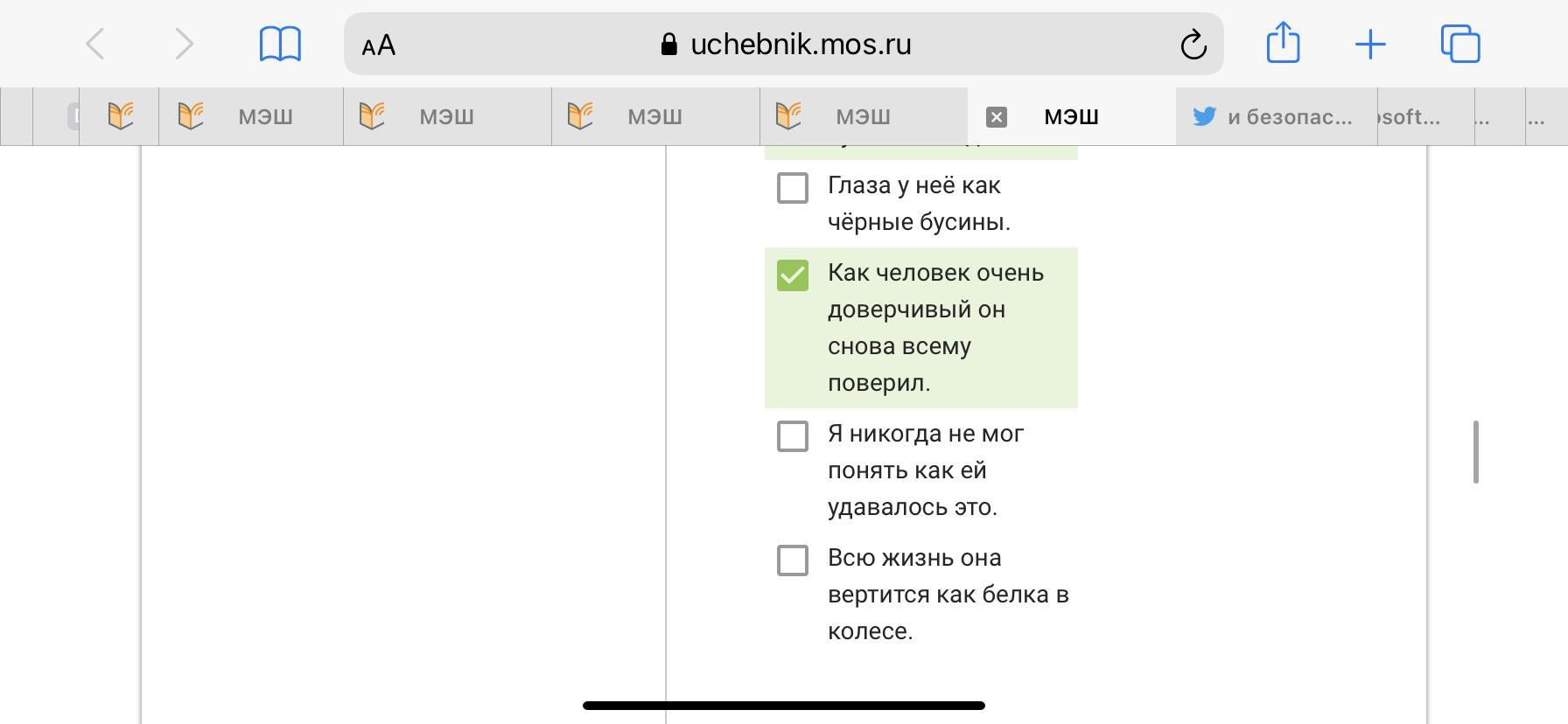
Task: Open a new tab with plus icon
Action: click(x=1370, y=45)
